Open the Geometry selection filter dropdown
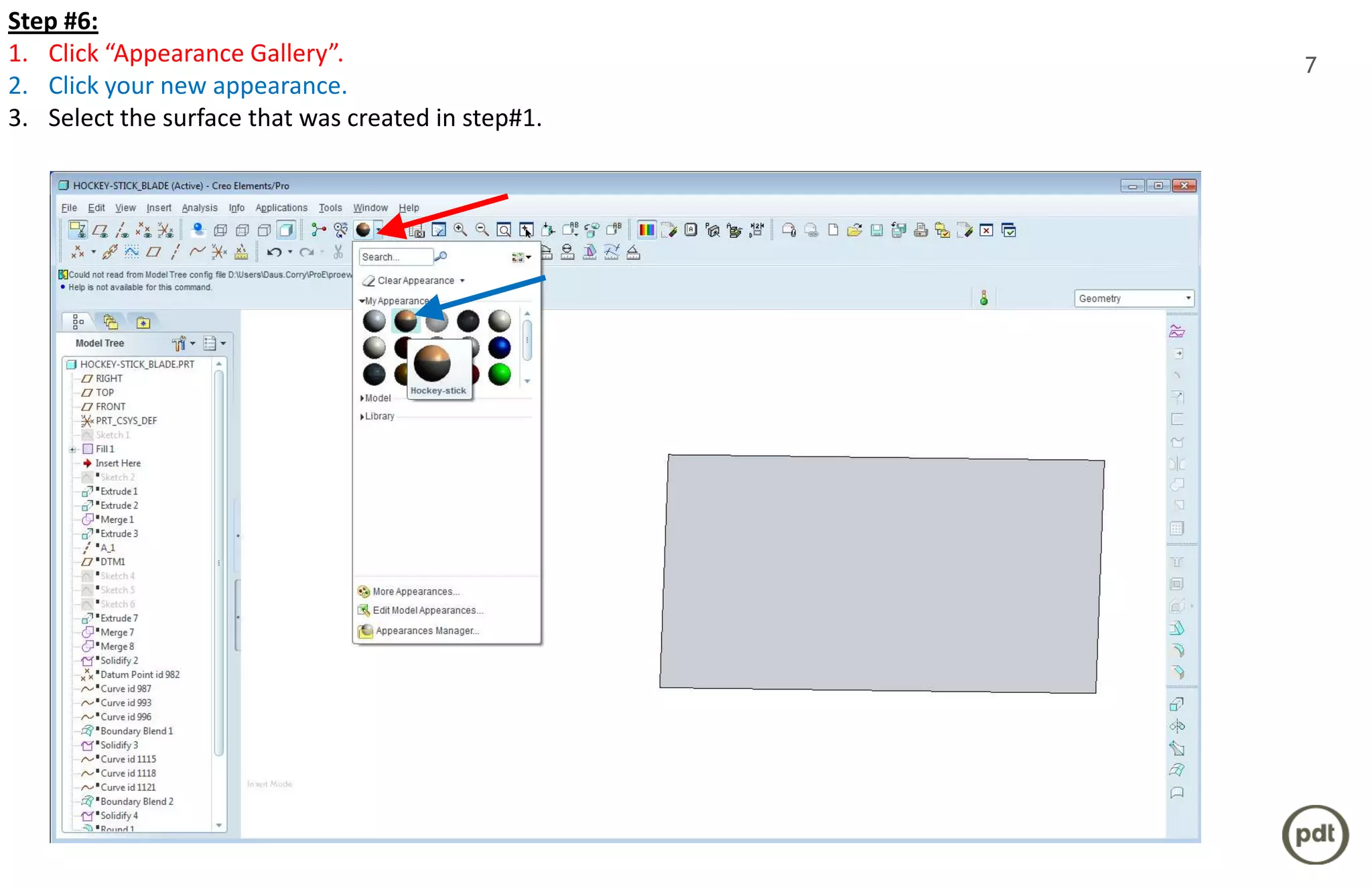Screen dimensions: 1372x888 1188,298
